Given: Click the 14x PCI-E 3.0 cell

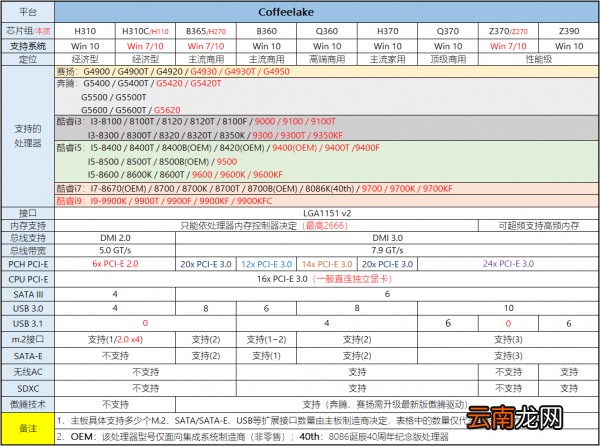Looking at the screenshot, I should 327,264.
